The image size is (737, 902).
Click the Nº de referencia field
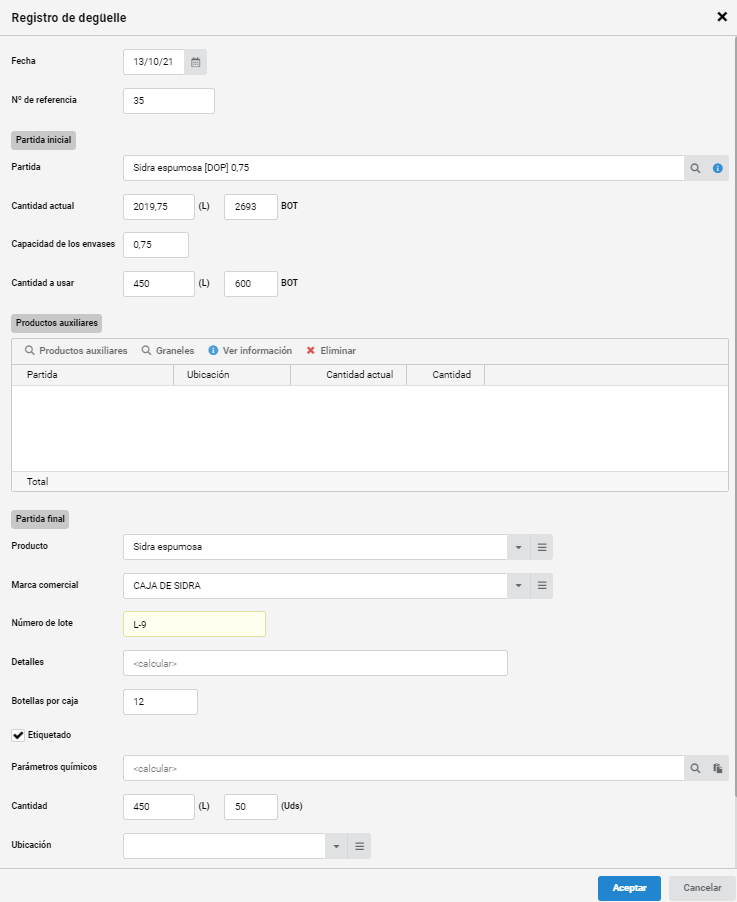[x=169, y=101]
